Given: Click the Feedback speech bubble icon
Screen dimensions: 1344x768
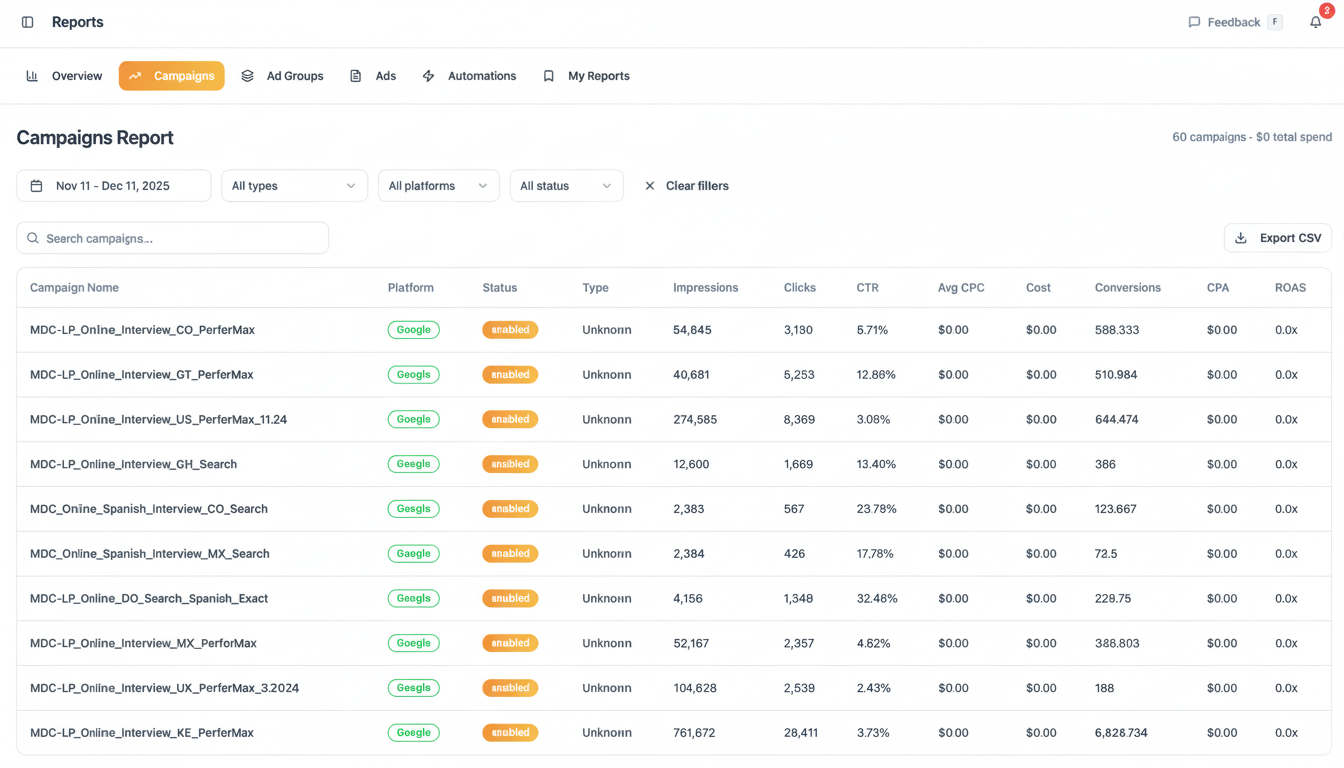Looking at the screenshot, I should click(x=1194, y=22).
